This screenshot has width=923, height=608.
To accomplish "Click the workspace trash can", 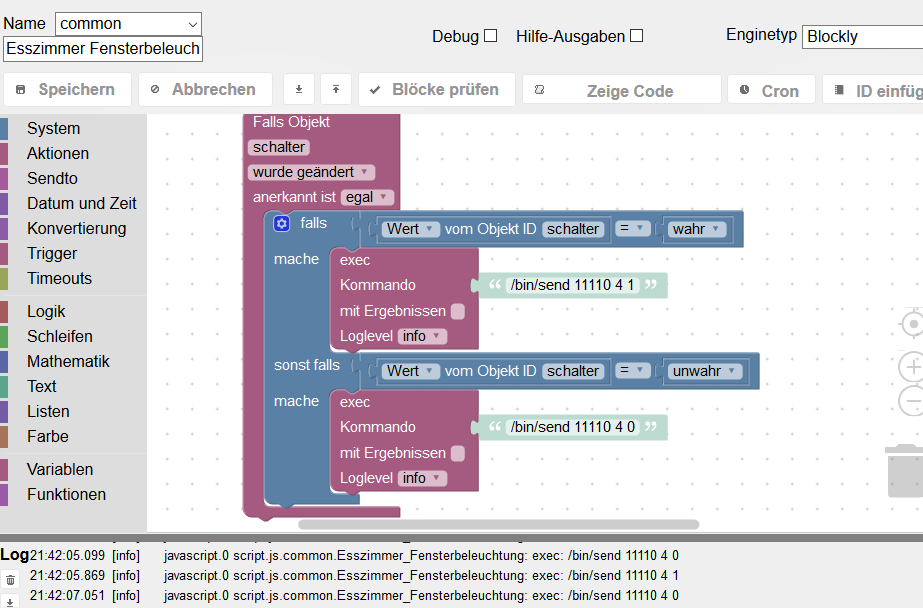I will 905,471.
